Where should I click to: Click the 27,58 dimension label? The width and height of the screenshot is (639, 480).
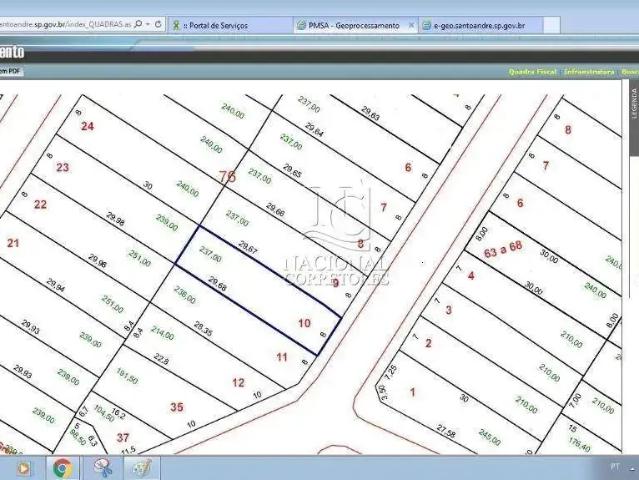445,431
